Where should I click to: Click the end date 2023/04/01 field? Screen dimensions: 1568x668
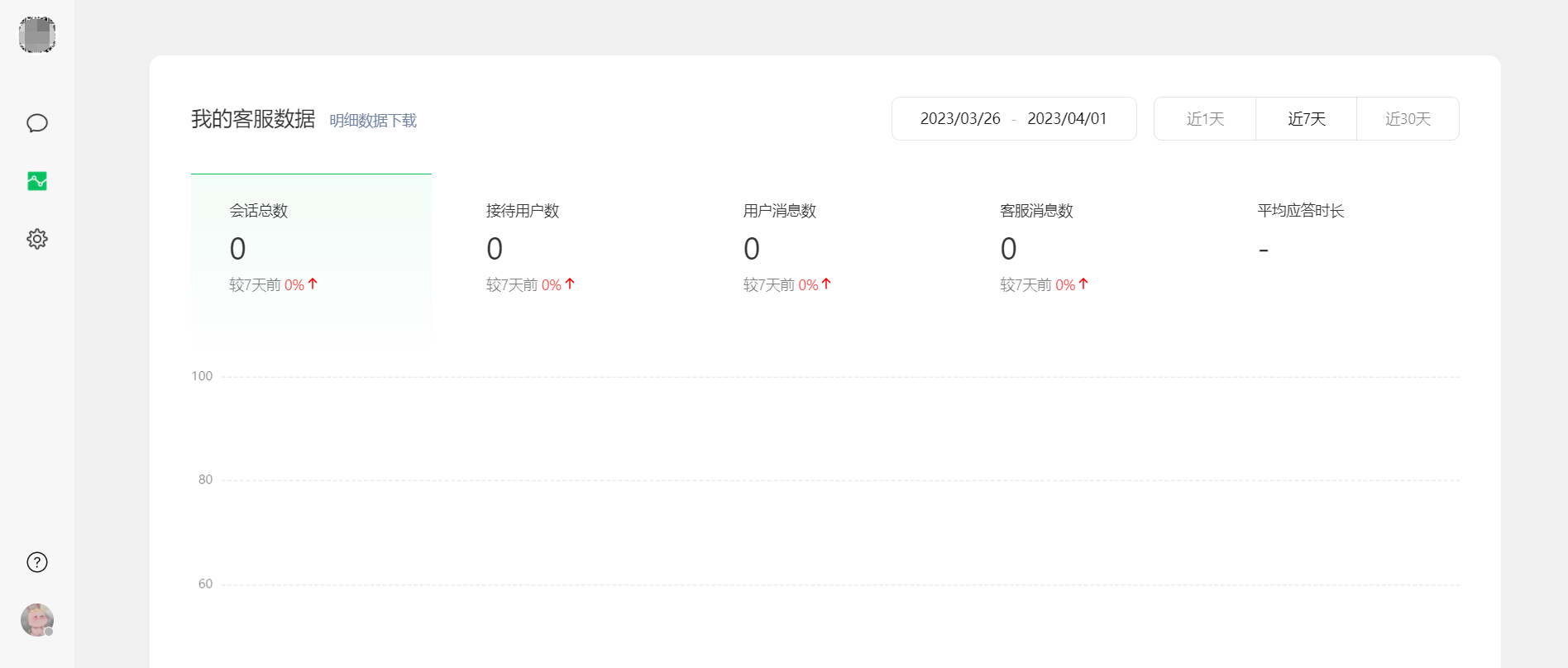click(x=1067, y=119)
